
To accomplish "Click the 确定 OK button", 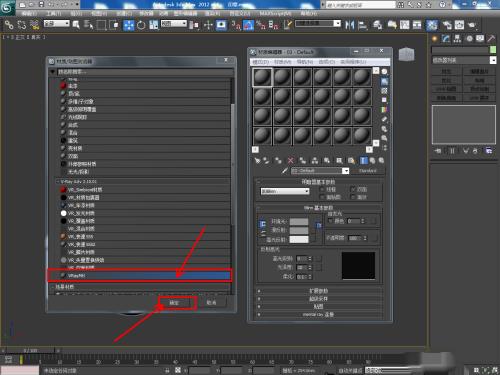I will coord(175,303).
